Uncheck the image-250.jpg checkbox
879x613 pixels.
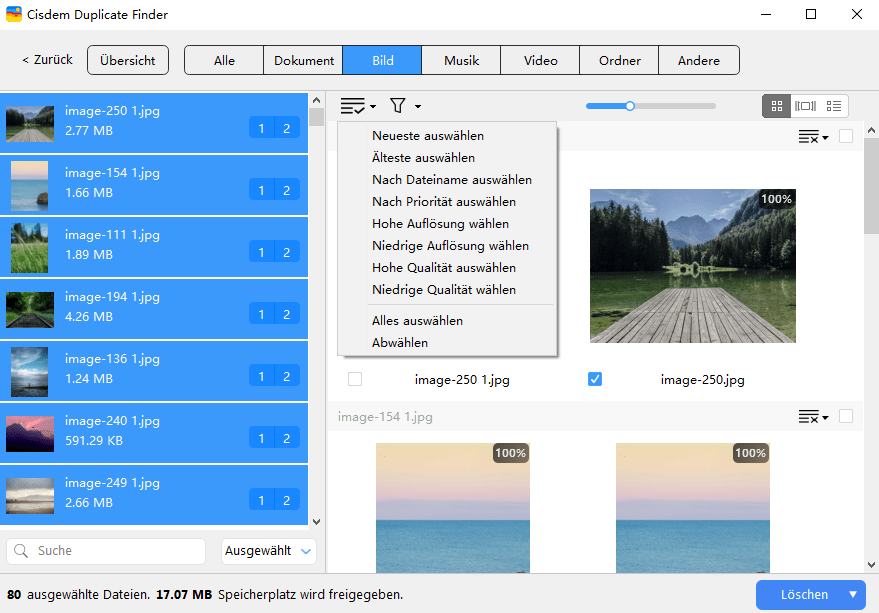tap(595, 379)
